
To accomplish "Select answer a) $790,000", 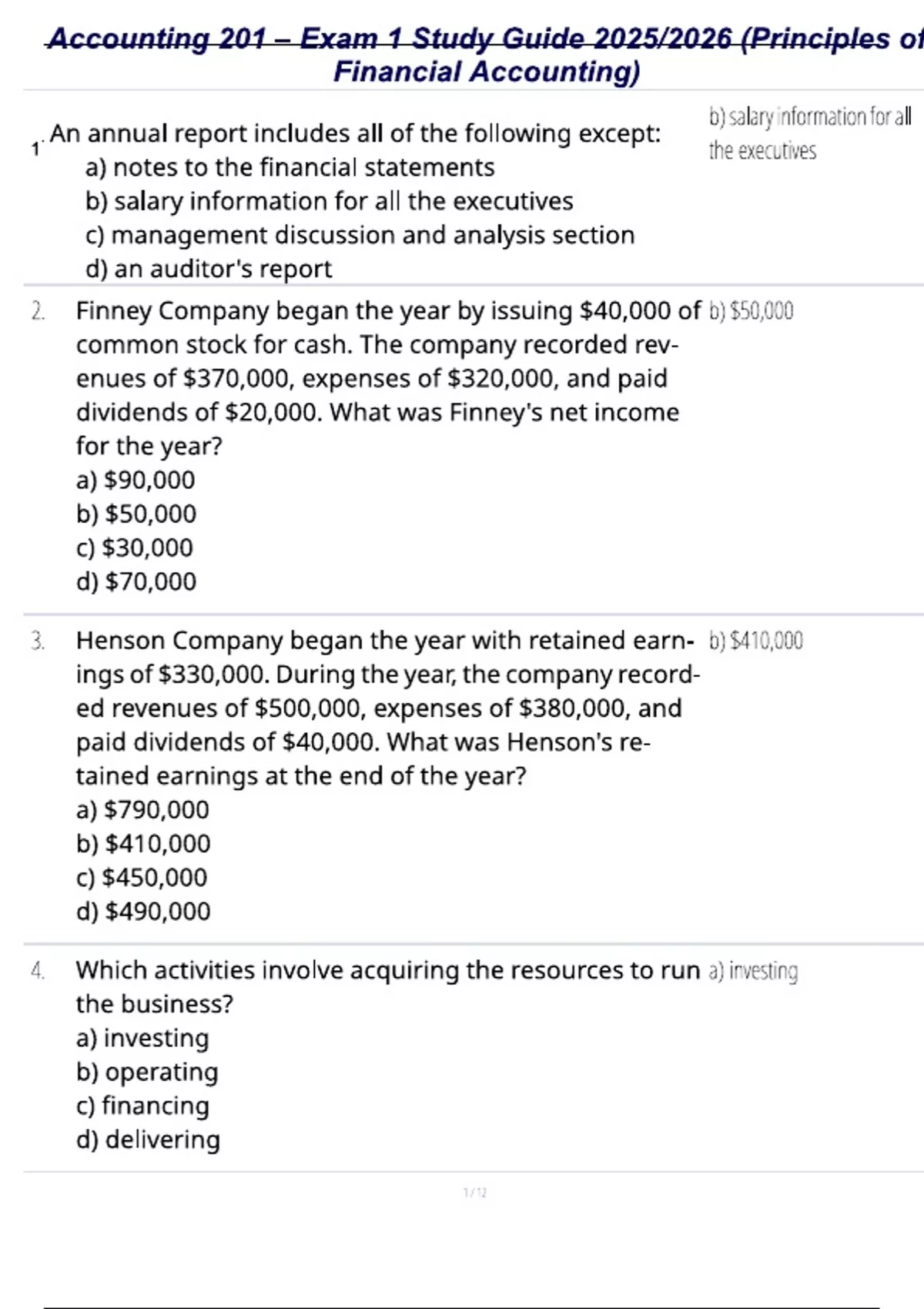I will click(x=142, y=809).
